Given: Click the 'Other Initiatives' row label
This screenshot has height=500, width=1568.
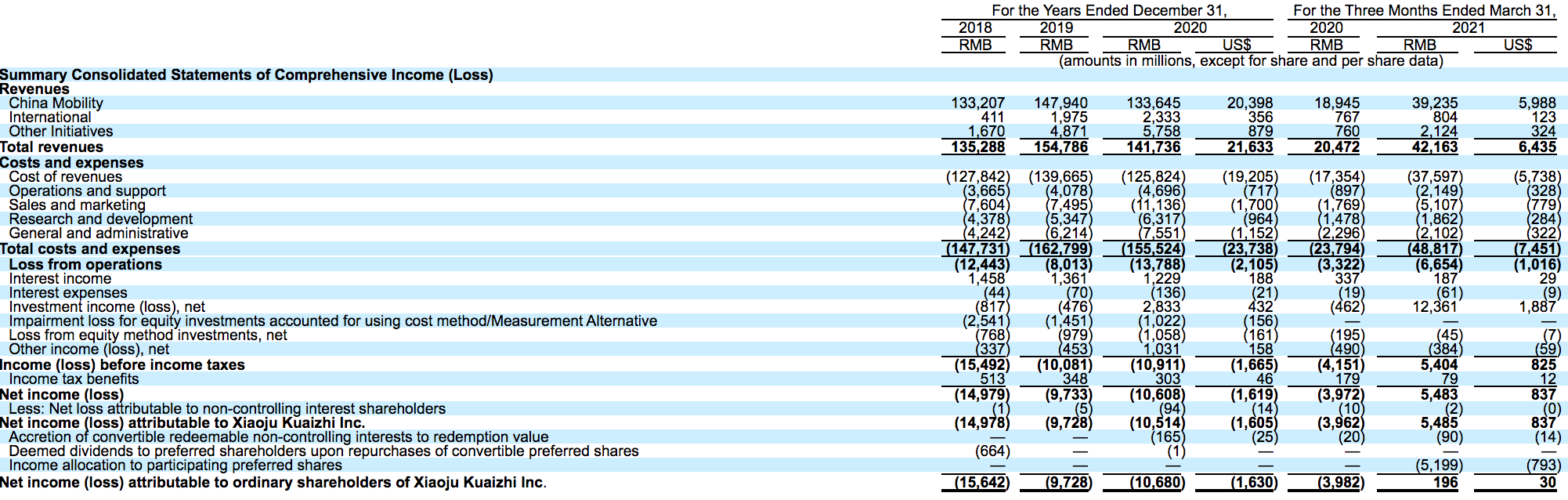Looking at the screenshot, I should point(61,131).
